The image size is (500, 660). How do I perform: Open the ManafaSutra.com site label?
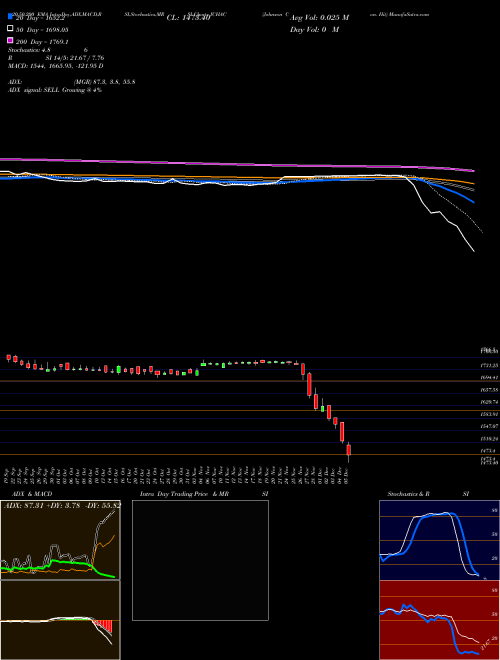click(x=409, y=14)
